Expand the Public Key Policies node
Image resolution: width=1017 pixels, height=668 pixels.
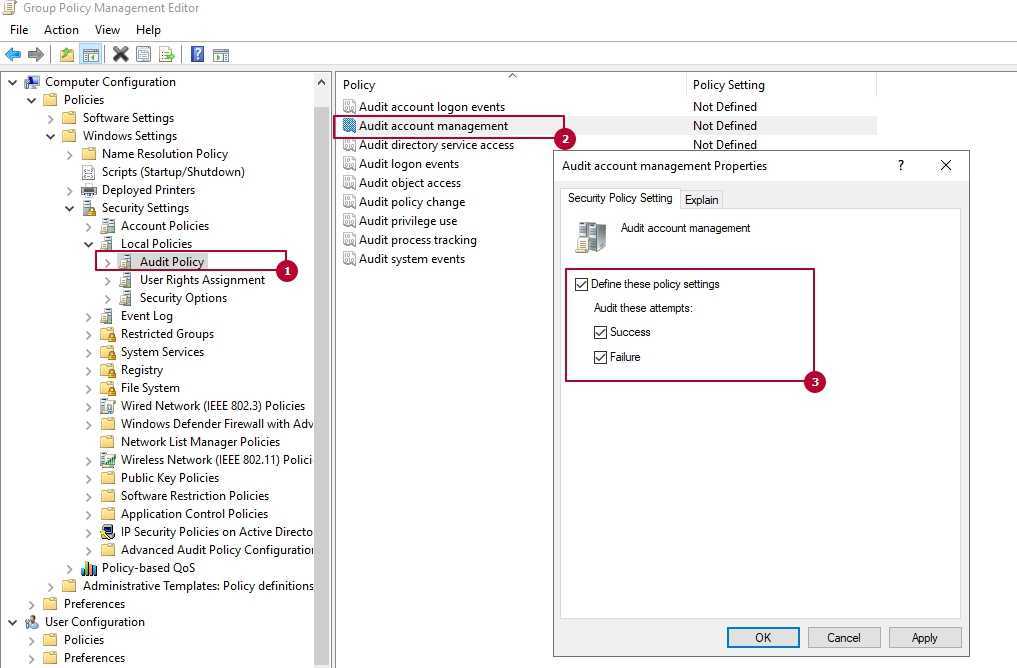[x=89, y=479]
